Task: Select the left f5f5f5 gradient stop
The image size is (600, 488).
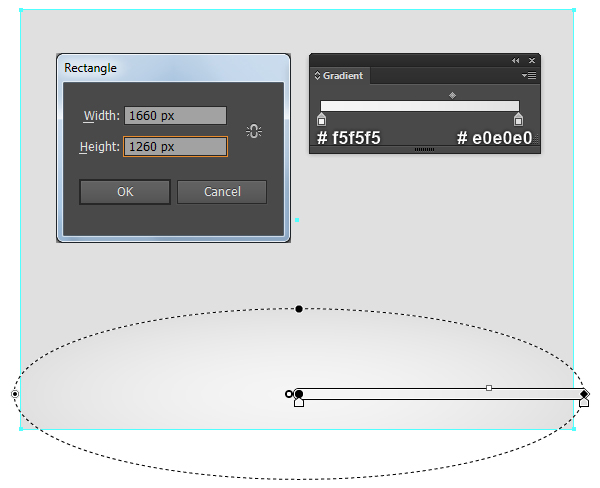Action: (x=321, y=119)
